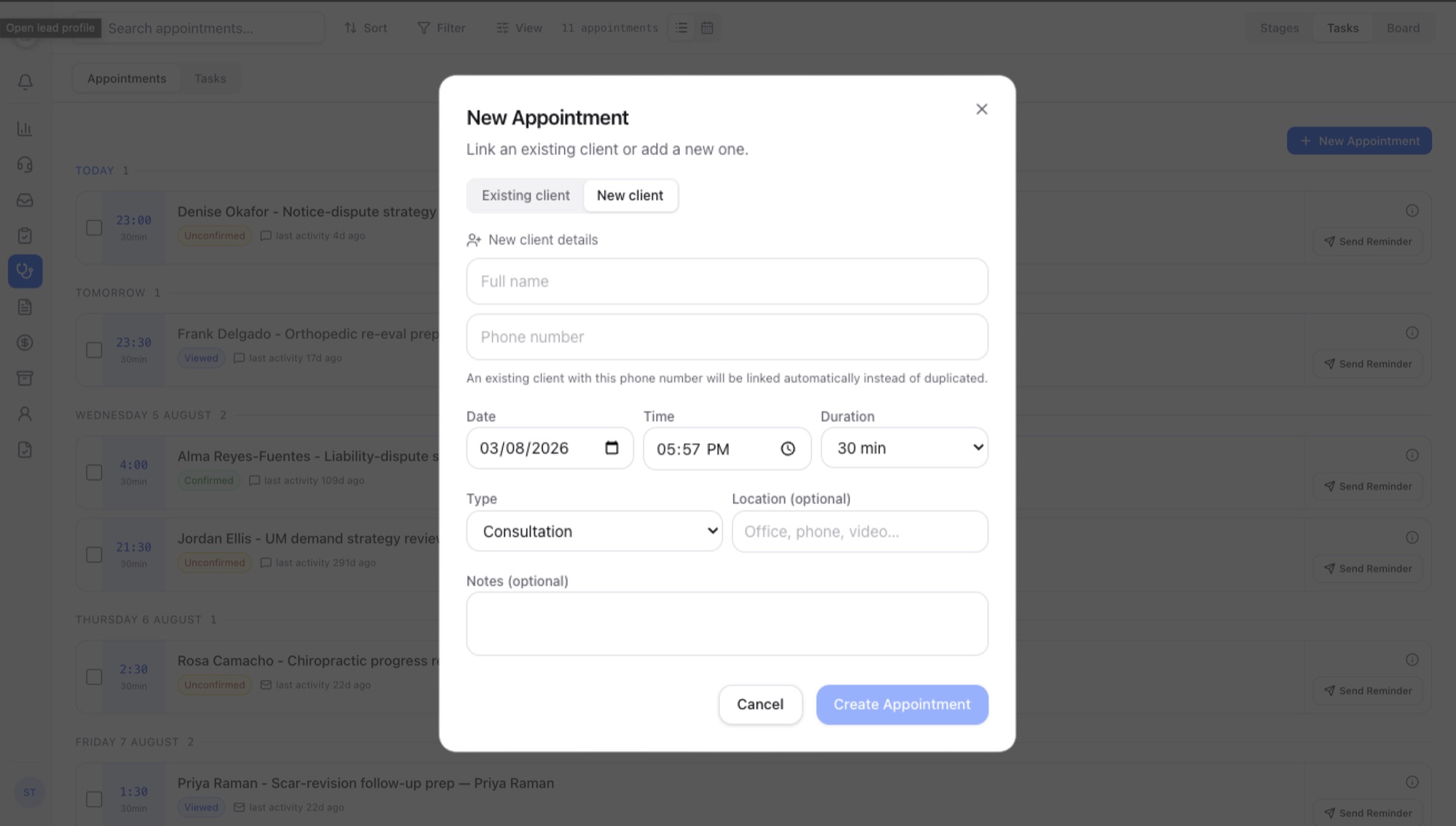Open Priya Raman Scar-revision follow-up prep

(365, 783)
